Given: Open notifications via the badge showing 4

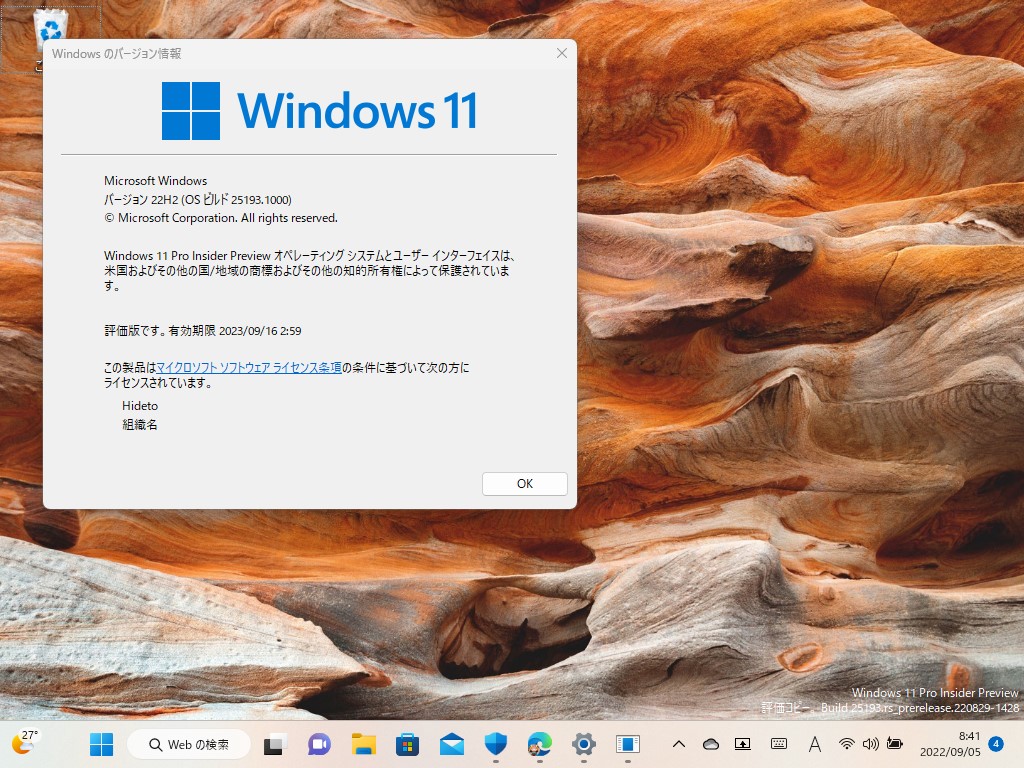Looking at the screenshot, I should pos(994,744).
